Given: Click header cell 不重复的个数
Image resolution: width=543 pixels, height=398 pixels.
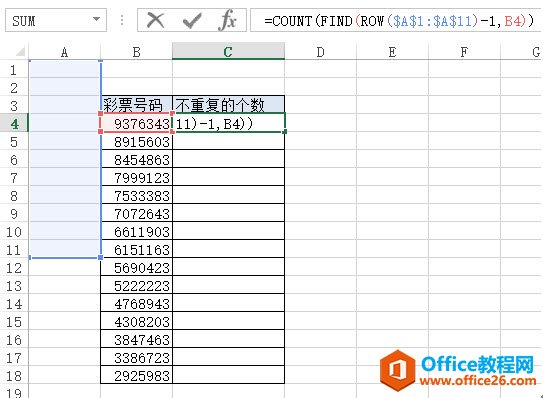Looking at the screenshot, I should click(228, 105).
